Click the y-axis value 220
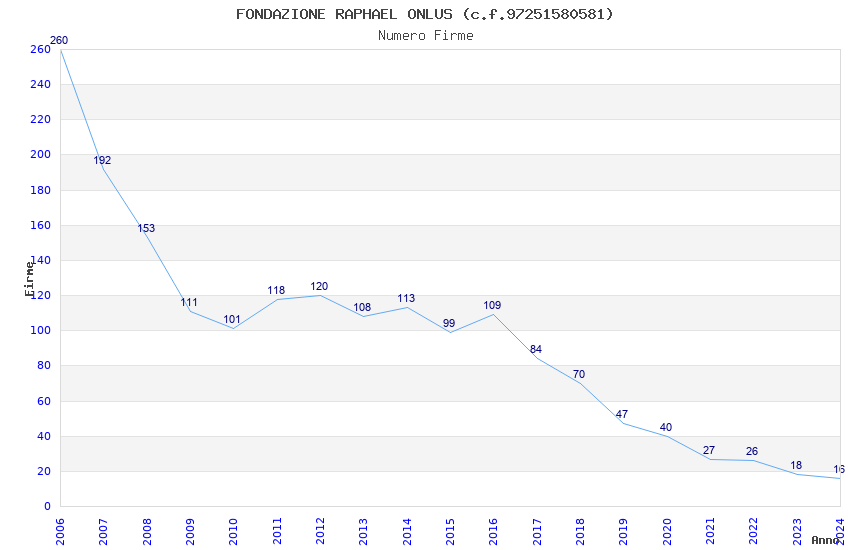850x550 pixels. point(41,119)
